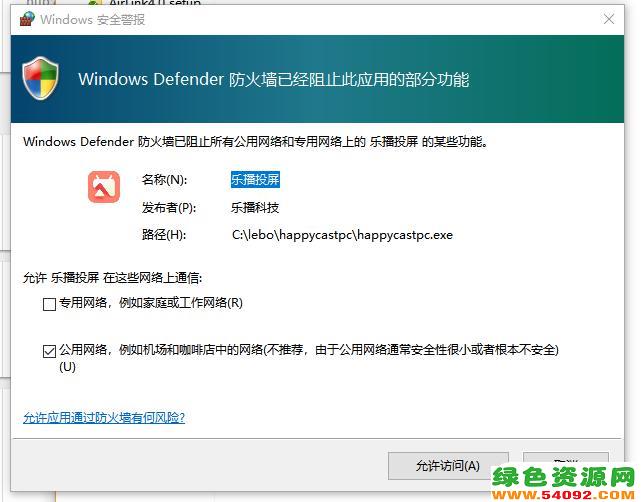Click the 发布者(P): label
The image size is (641, 502).
click(x=168, y=207)
